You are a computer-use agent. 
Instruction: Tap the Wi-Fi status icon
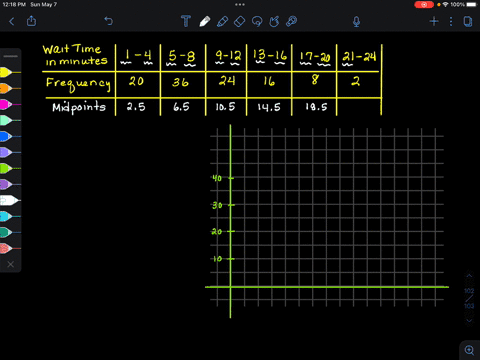[445, 5]
